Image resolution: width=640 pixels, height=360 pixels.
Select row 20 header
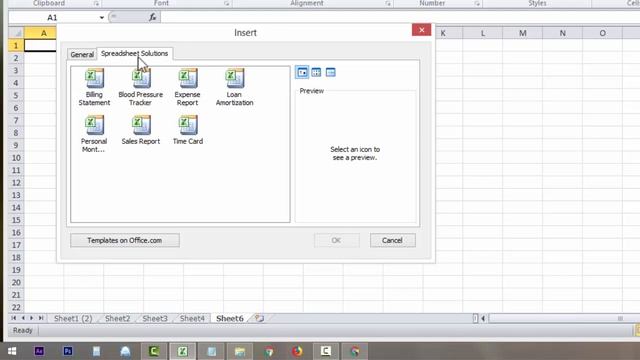[x=16, y=282]
